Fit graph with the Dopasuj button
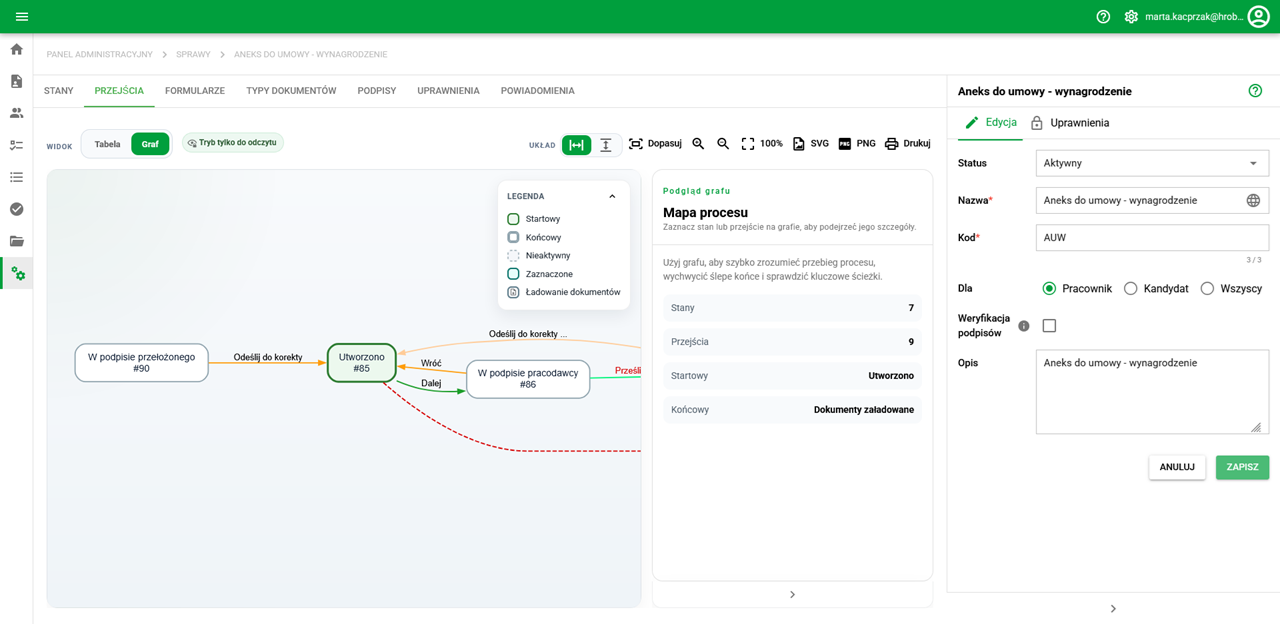The height and width of the screenshot is (624, 1280). [x=655, y=144]
